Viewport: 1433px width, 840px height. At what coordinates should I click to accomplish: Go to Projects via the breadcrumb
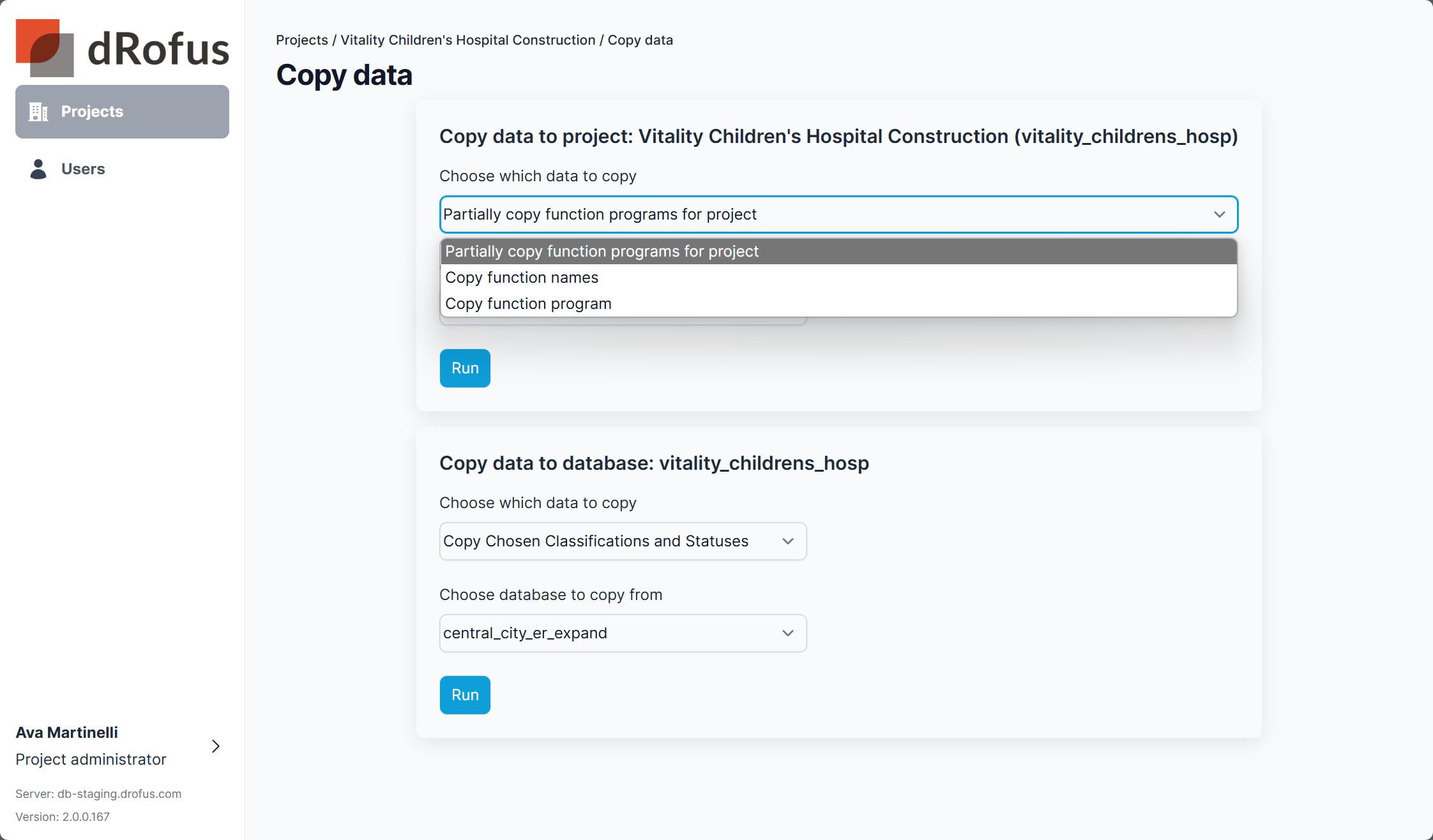301,40
